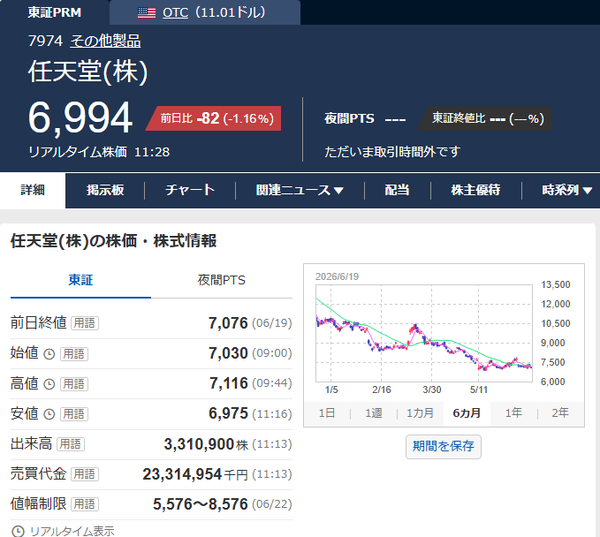This screenshot has height=537, width=600.
Task: Click the 高値 value 7,116
Action: click(x=228, y=383)
